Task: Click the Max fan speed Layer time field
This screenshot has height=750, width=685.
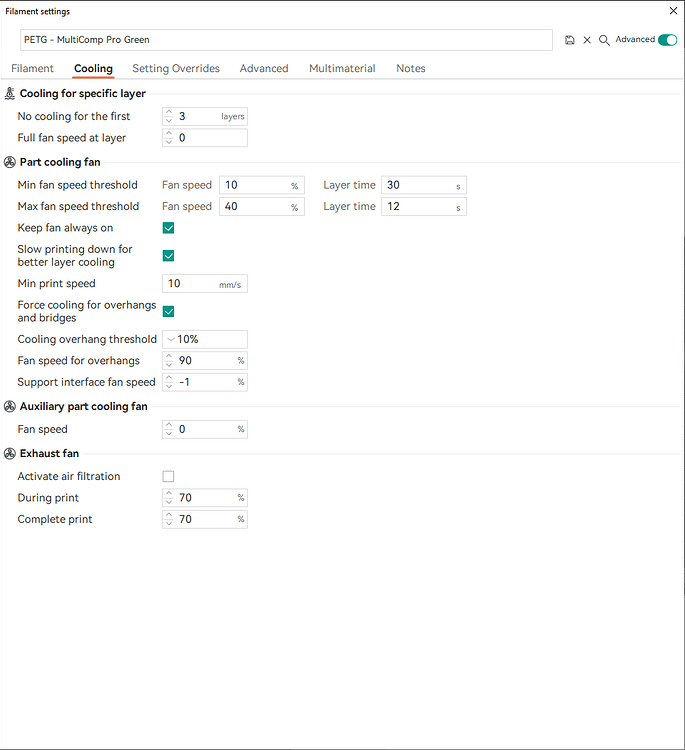Action: pos(424,207)
